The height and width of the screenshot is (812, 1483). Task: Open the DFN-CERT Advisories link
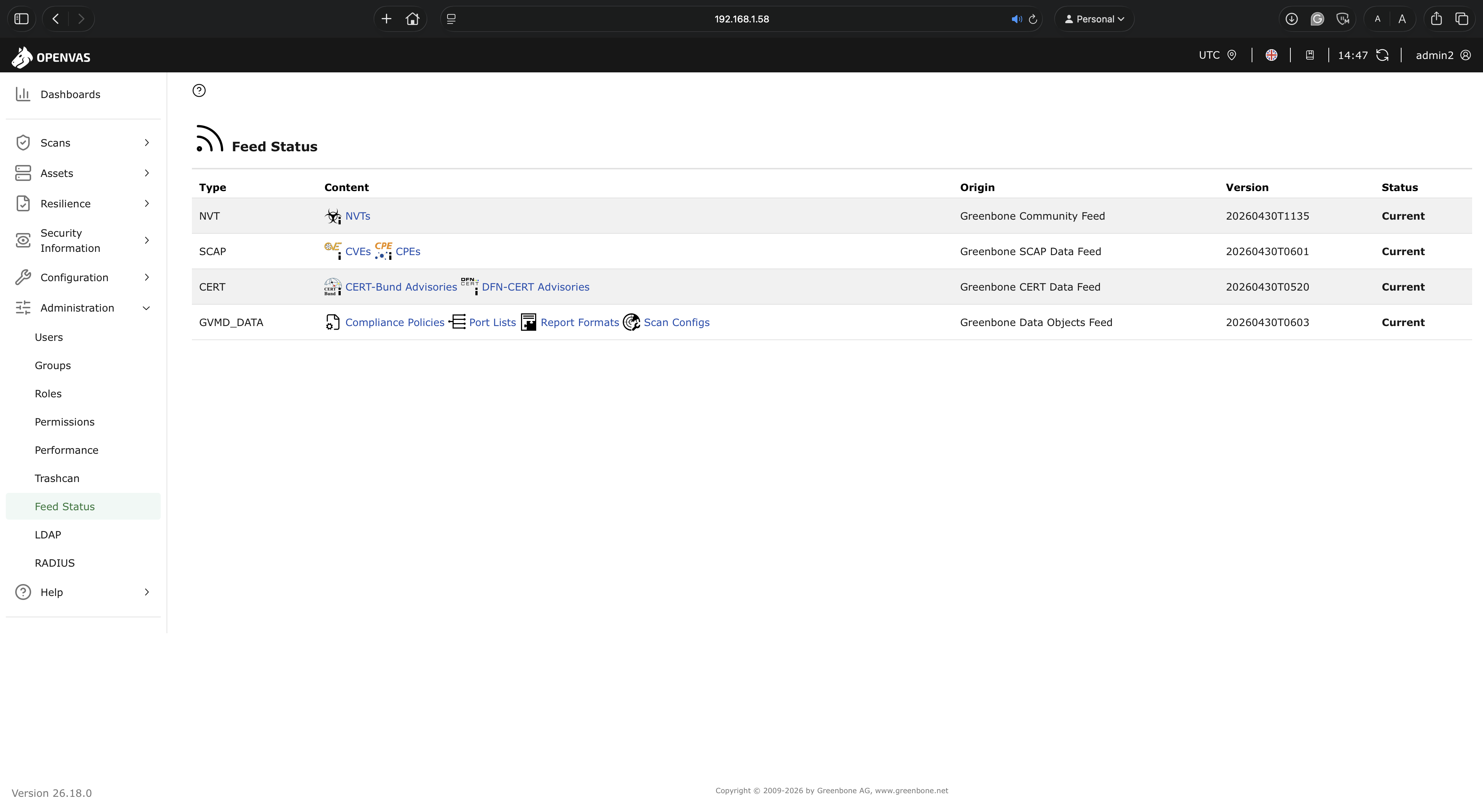click(x=535, y=287)
